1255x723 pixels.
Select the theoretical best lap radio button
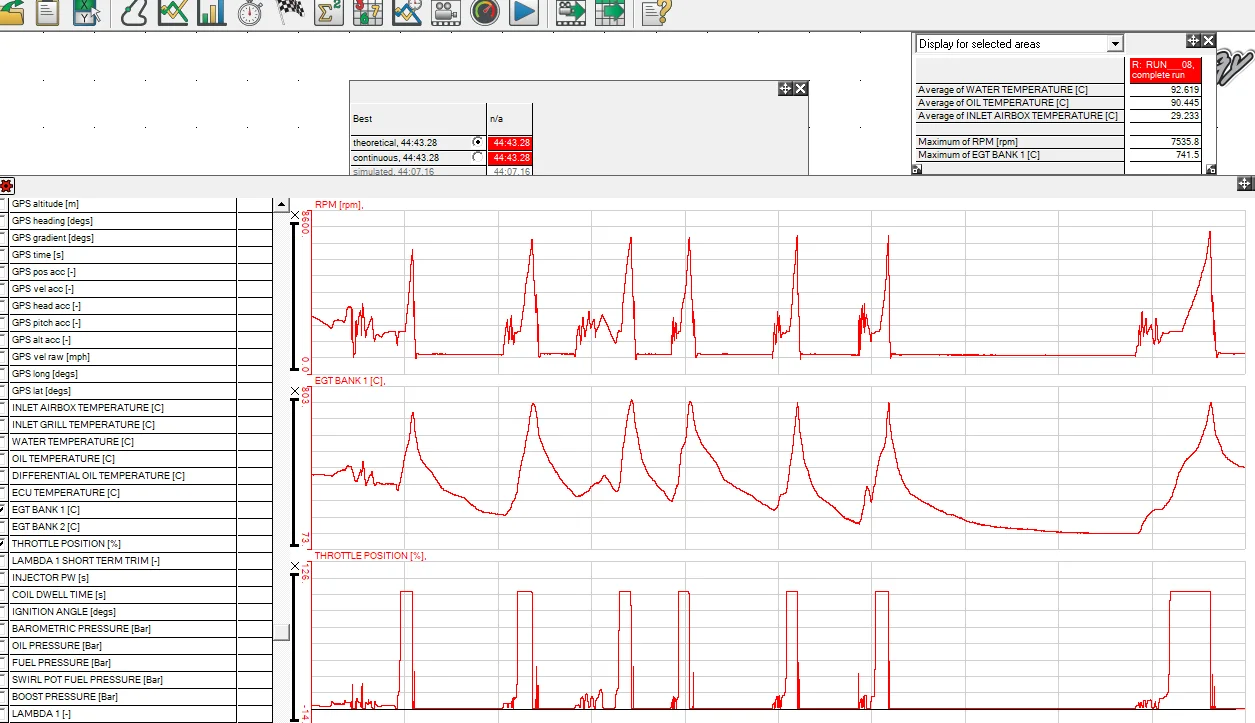pyautogui.click(x=477, y=142)
